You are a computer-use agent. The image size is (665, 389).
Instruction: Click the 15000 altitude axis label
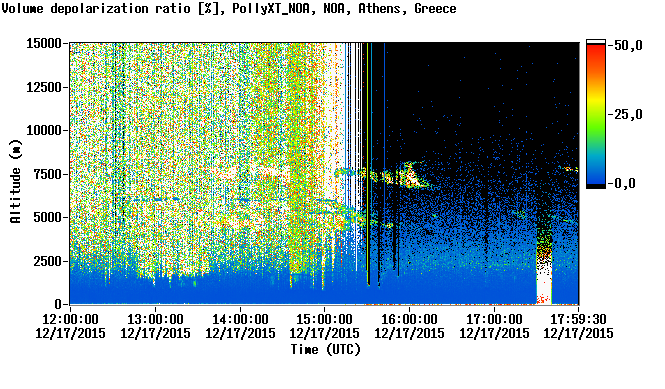click(44, 43)
